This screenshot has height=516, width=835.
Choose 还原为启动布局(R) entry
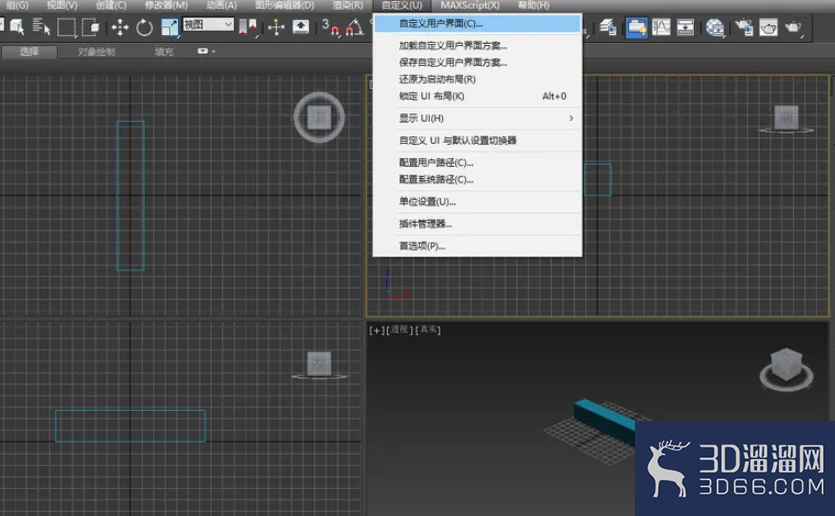(x=477, y=79)
